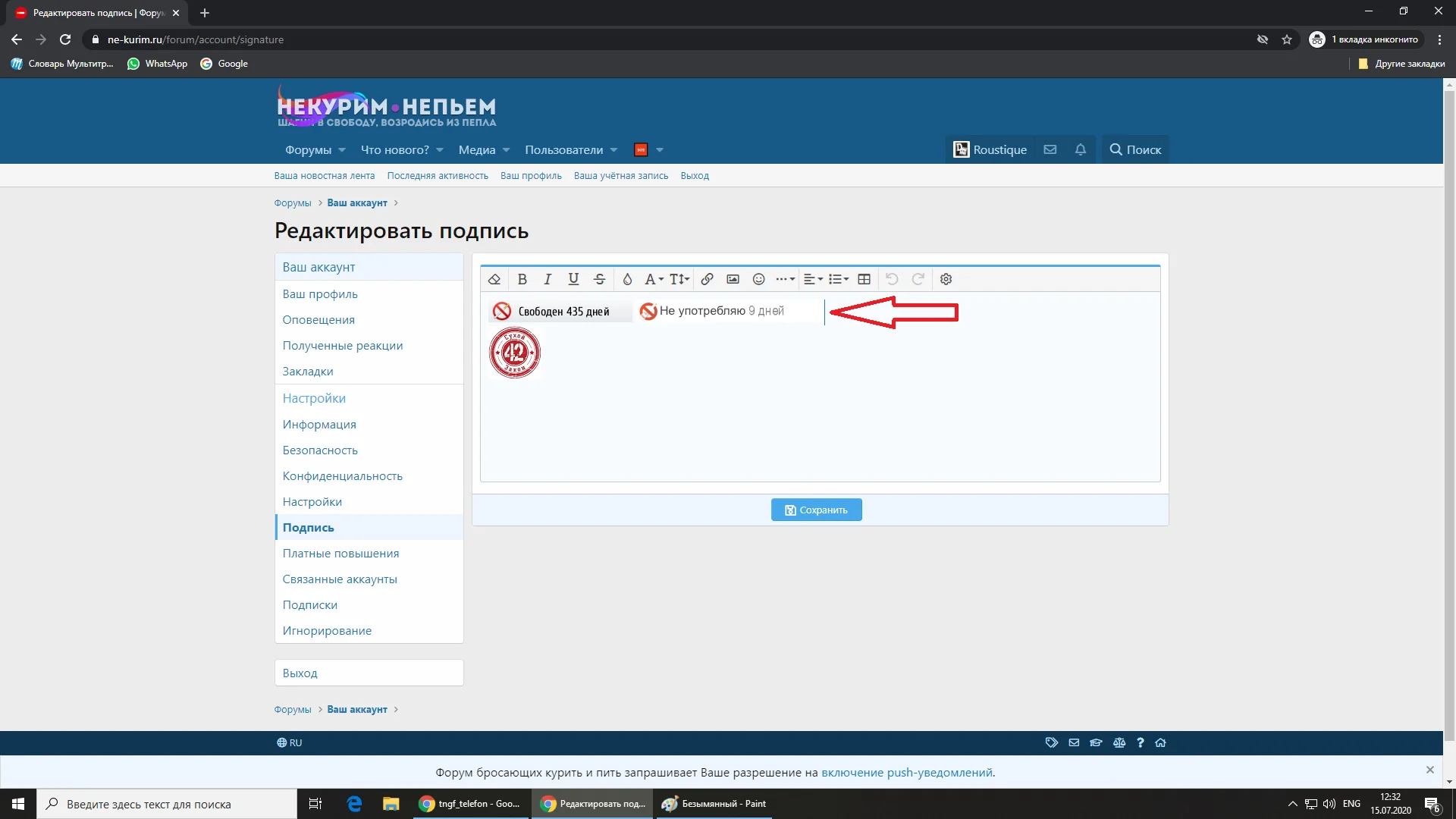Toggle bold formatting
The height and width of the screenshot is (819, 1456).
tap(522, 279)
